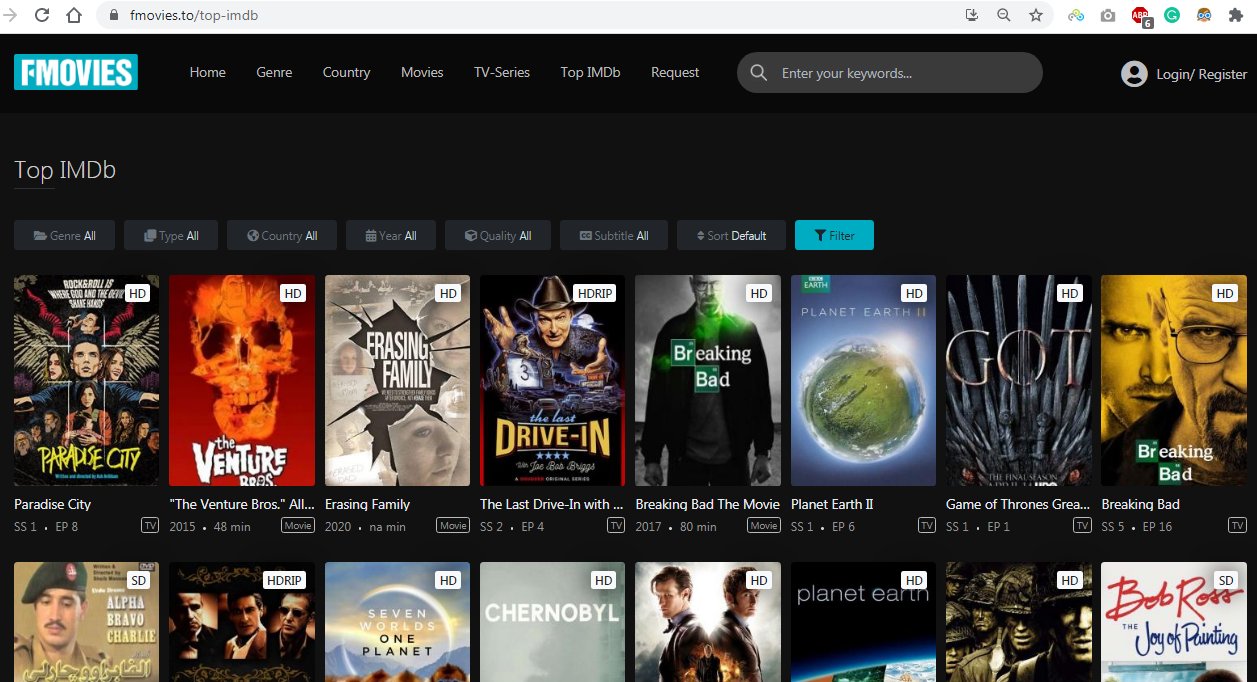Open the Erasing Family title link
The height and width of the screenshot is (682, 1257).
click(x=367, y=504)
